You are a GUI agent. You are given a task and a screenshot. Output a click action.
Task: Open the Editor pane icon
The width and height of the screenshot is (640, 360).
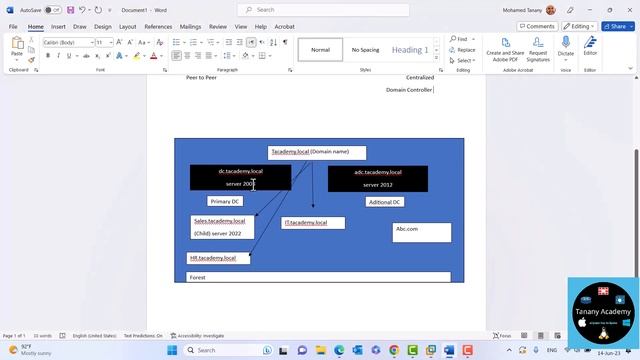590,45
